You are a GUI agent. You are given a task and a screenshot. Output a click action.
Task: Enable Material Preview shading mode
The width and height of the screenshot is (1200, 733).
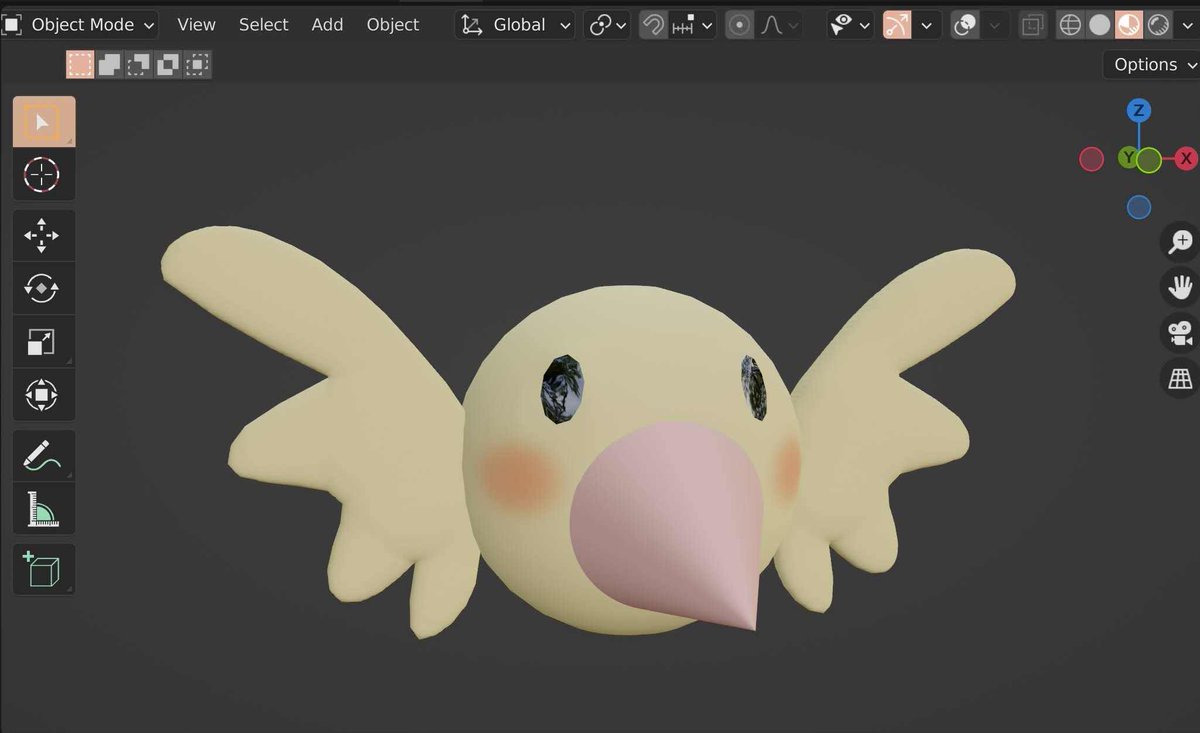click(1129, 25)
